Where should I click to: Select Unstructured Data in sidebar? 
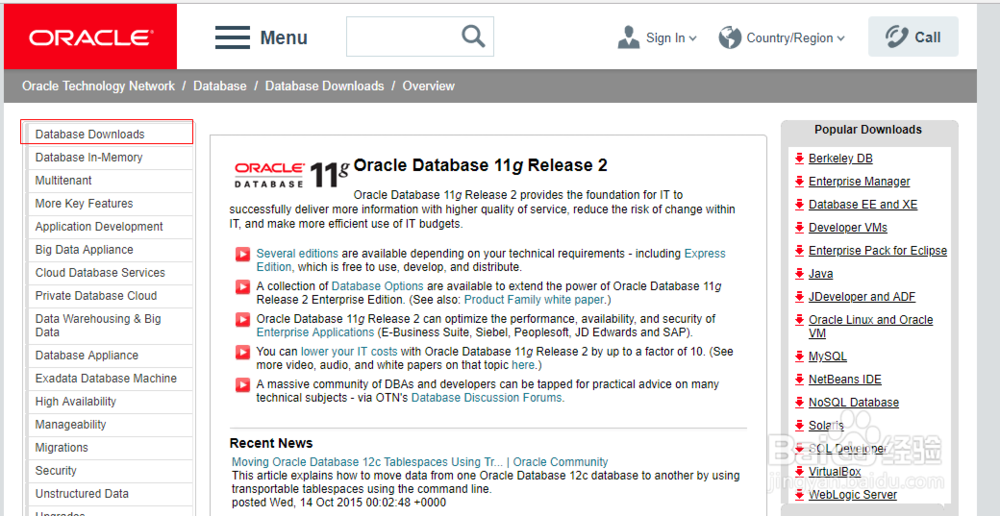[82, 494]
